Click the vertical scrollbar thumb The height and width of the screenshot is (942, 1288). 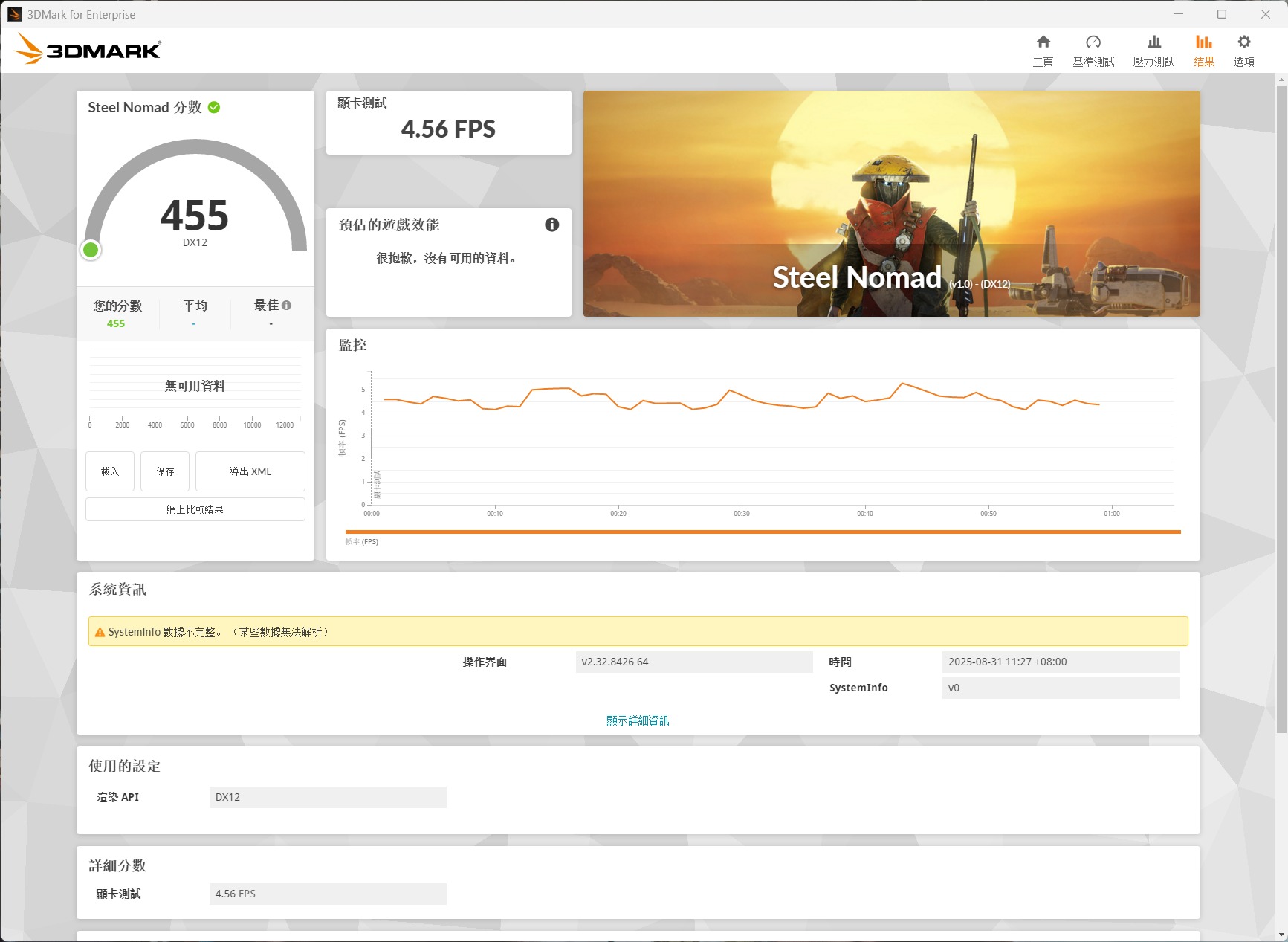coord(1281,409)
